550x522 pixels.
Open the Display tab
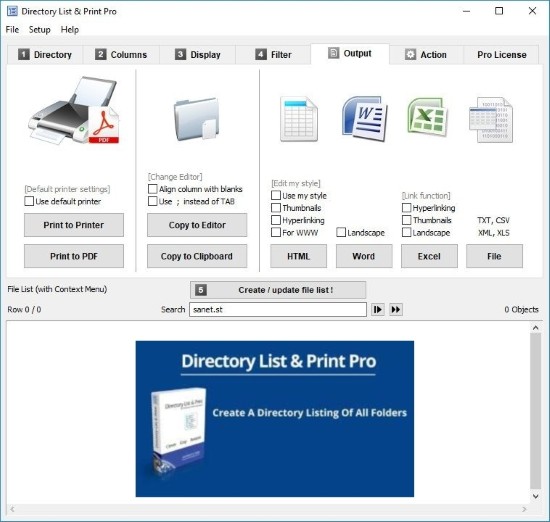coord(198,55)
